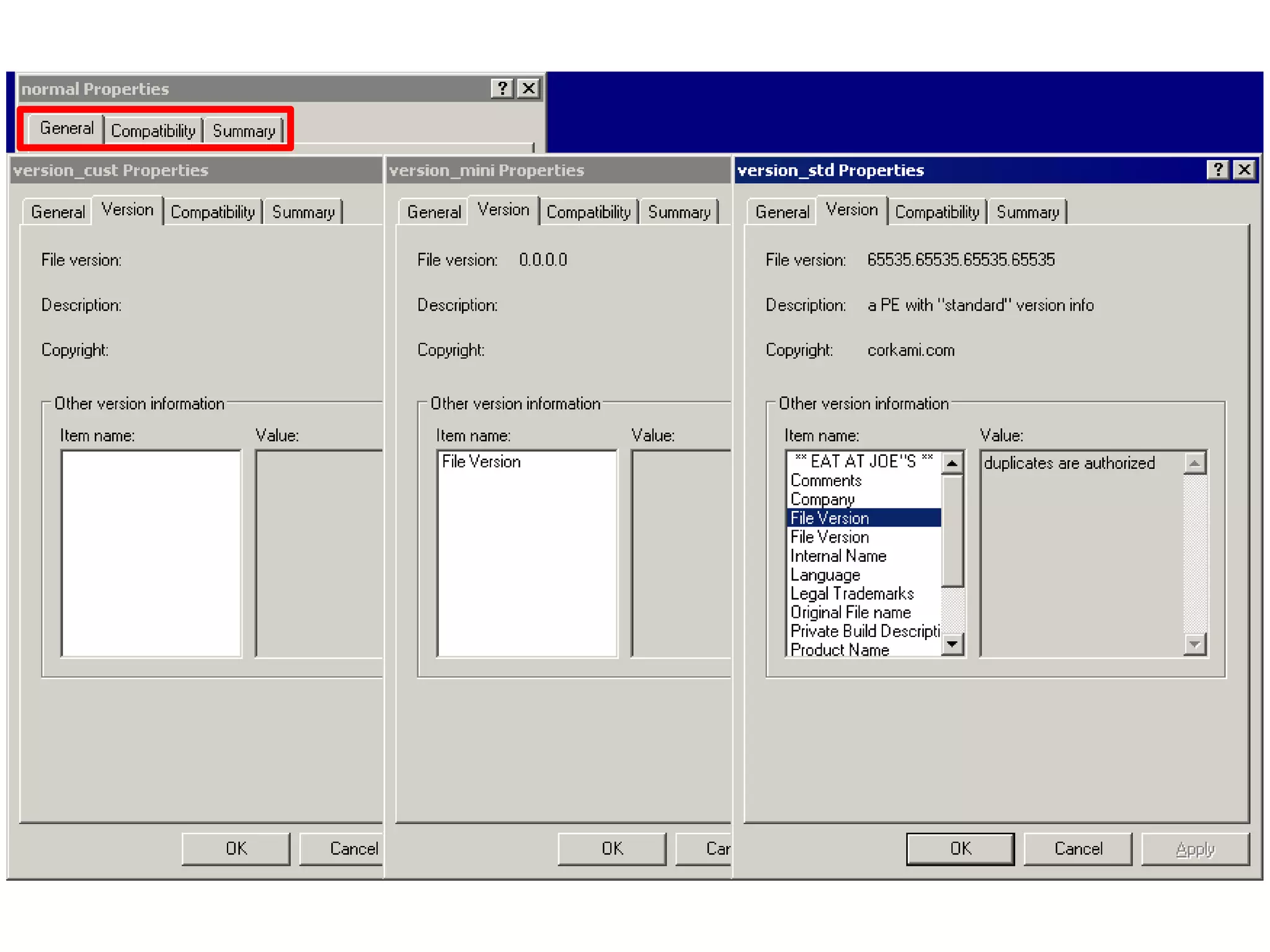Open the Compatibility tab in normal Properties
This screenshot has width=1270, height=952.
[x=153, y=131]
